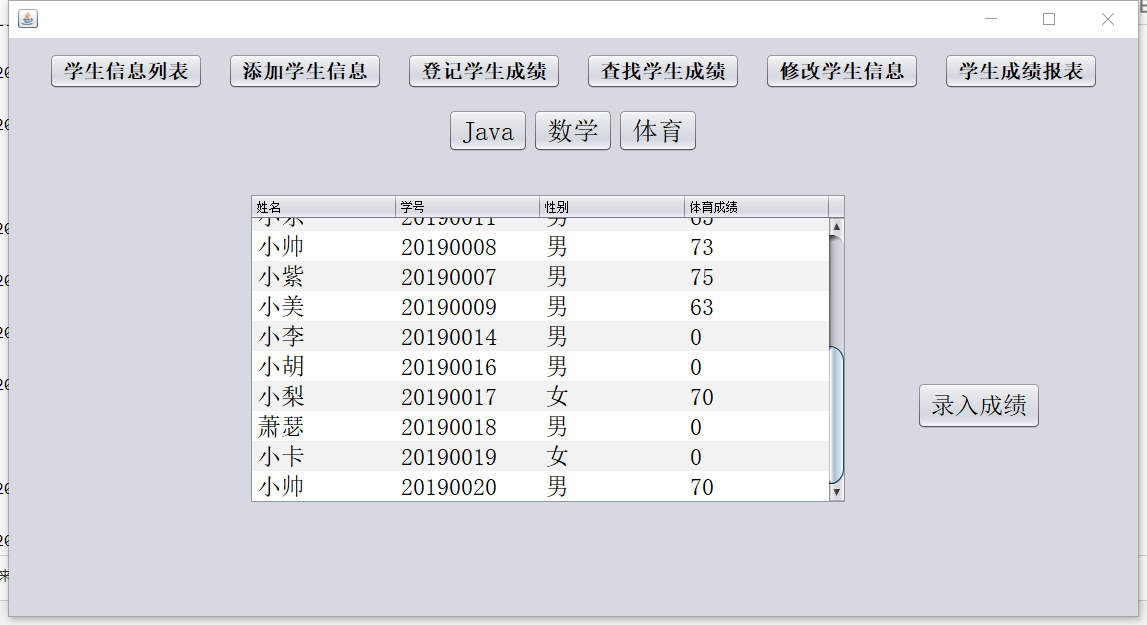Image resolution: width=1147 pixels, height=625 pixels.
Task: Click the table scrollbar up arrow
Action: 836,227
